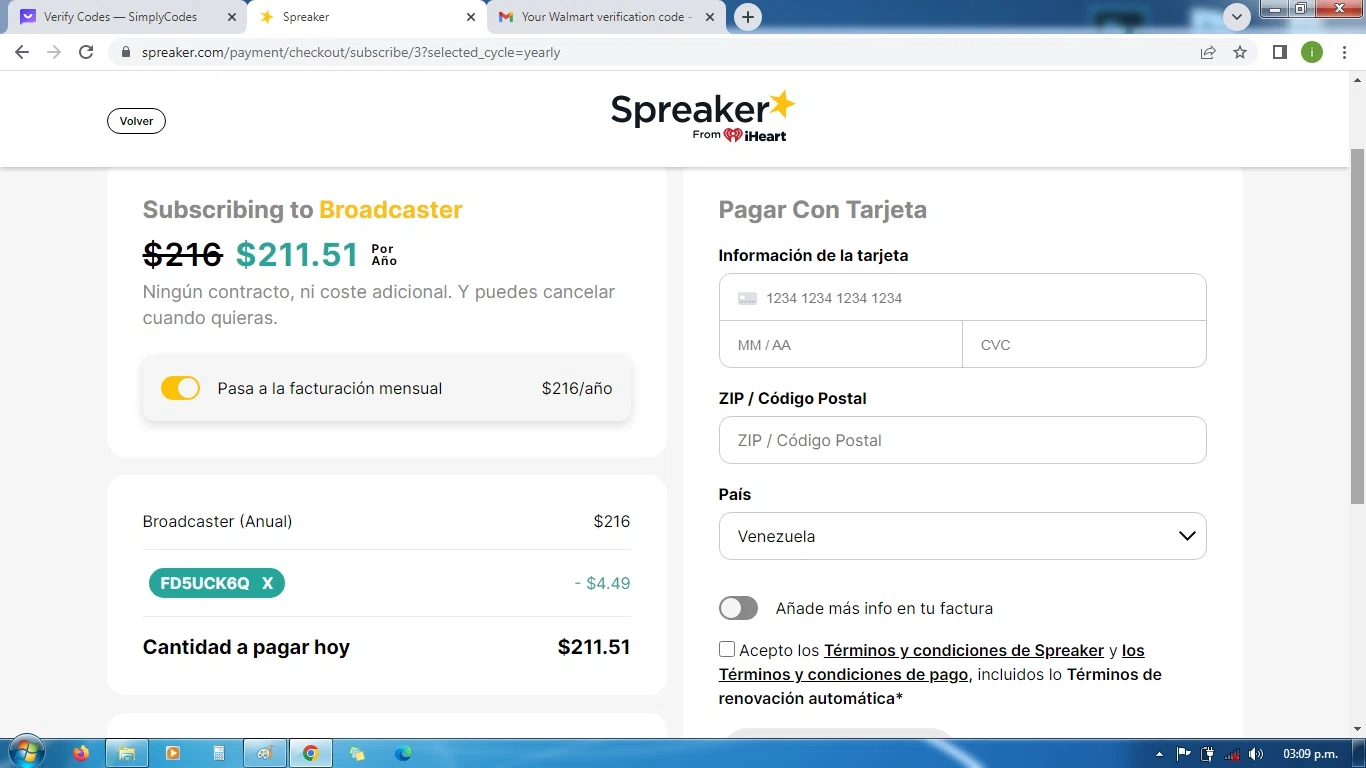Close the Verify Codes SimplyCodes tab
The image size is (1366, 768).
[232, 17]
